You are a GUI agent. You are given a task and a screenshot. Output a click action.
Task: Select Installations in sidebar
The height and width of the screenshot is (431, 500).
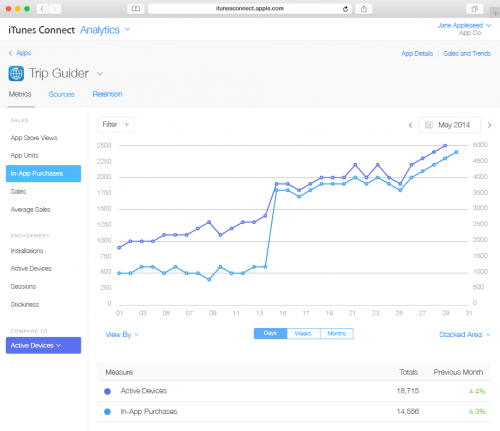[x=27, y=251]
